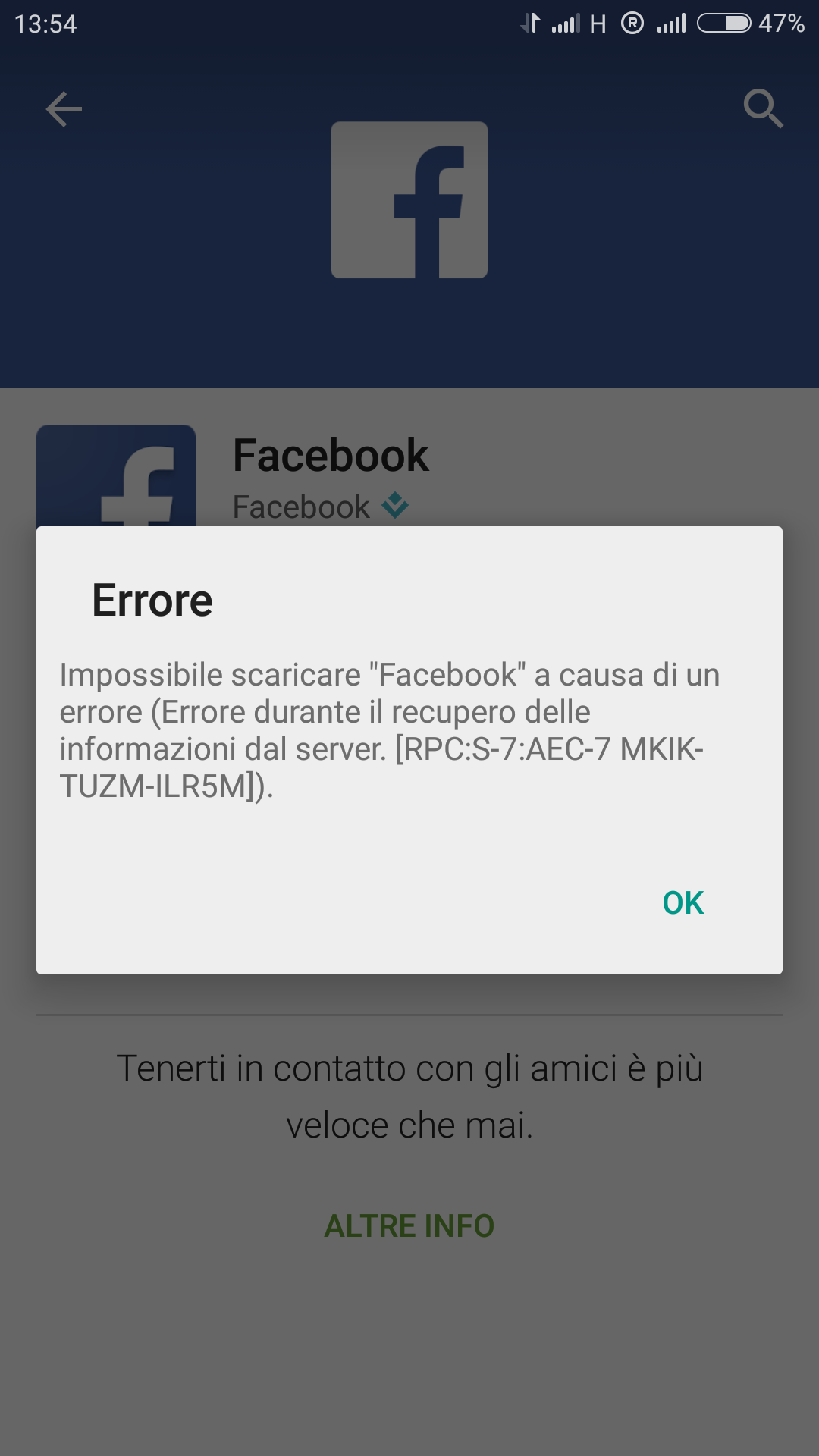Tap the Errore dialog title
Viewport: 819px width, 1456px height.
pyautogui.click(x=152, y=601)
